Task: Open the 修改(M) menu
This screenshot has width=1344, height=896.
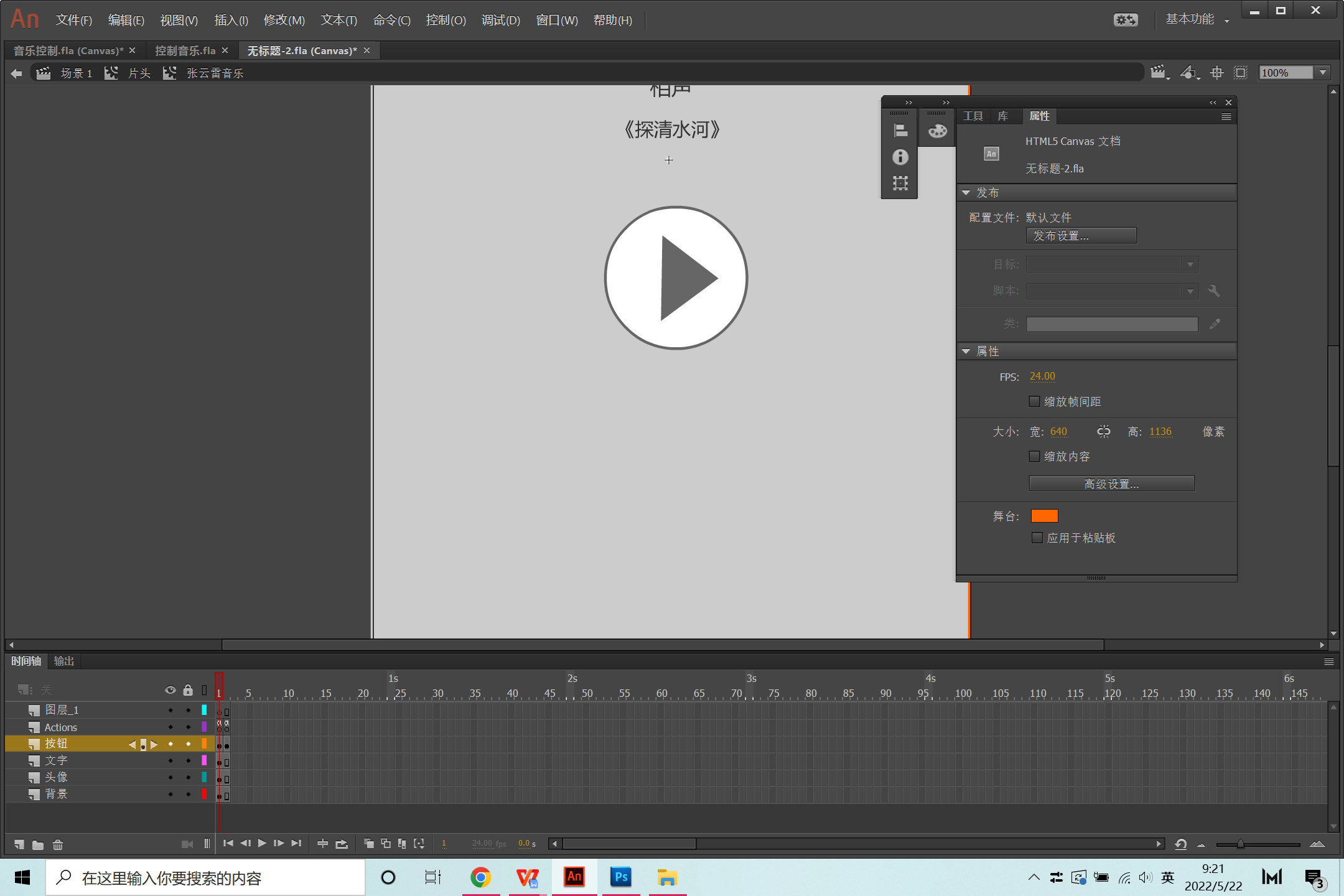Action: tap(284, 20)
